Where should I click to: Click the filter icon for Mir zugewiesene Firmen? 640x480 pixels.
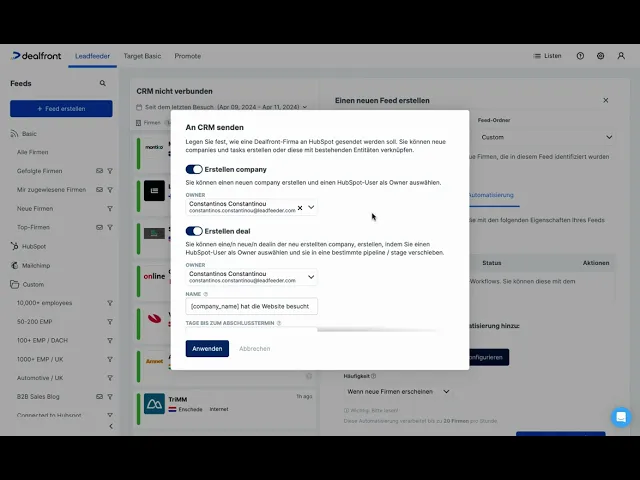110,190
